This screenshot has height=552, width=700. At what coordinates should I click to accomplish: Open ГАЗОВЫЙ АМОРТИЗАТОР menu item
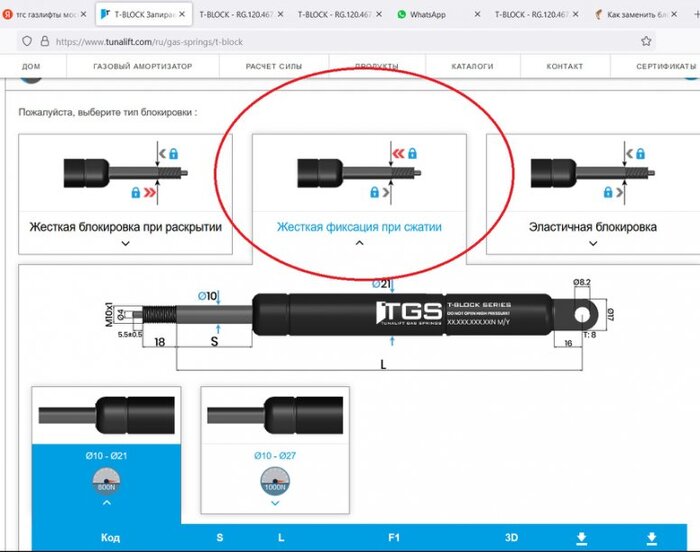click(x=143, y=66)
